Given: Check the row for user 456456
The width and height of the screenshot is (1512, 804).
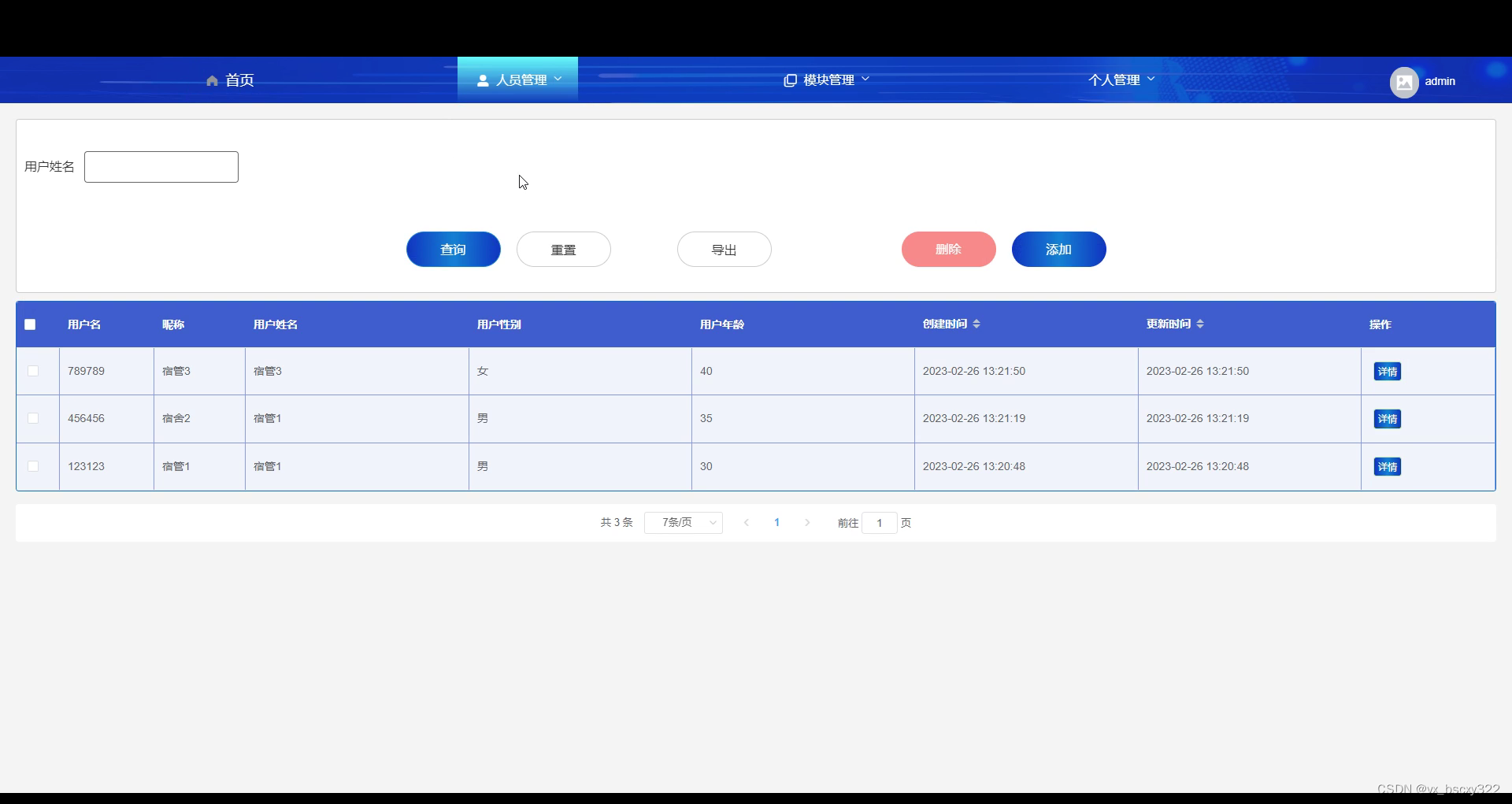Looking at the screenshot, I should pos(33,418).
